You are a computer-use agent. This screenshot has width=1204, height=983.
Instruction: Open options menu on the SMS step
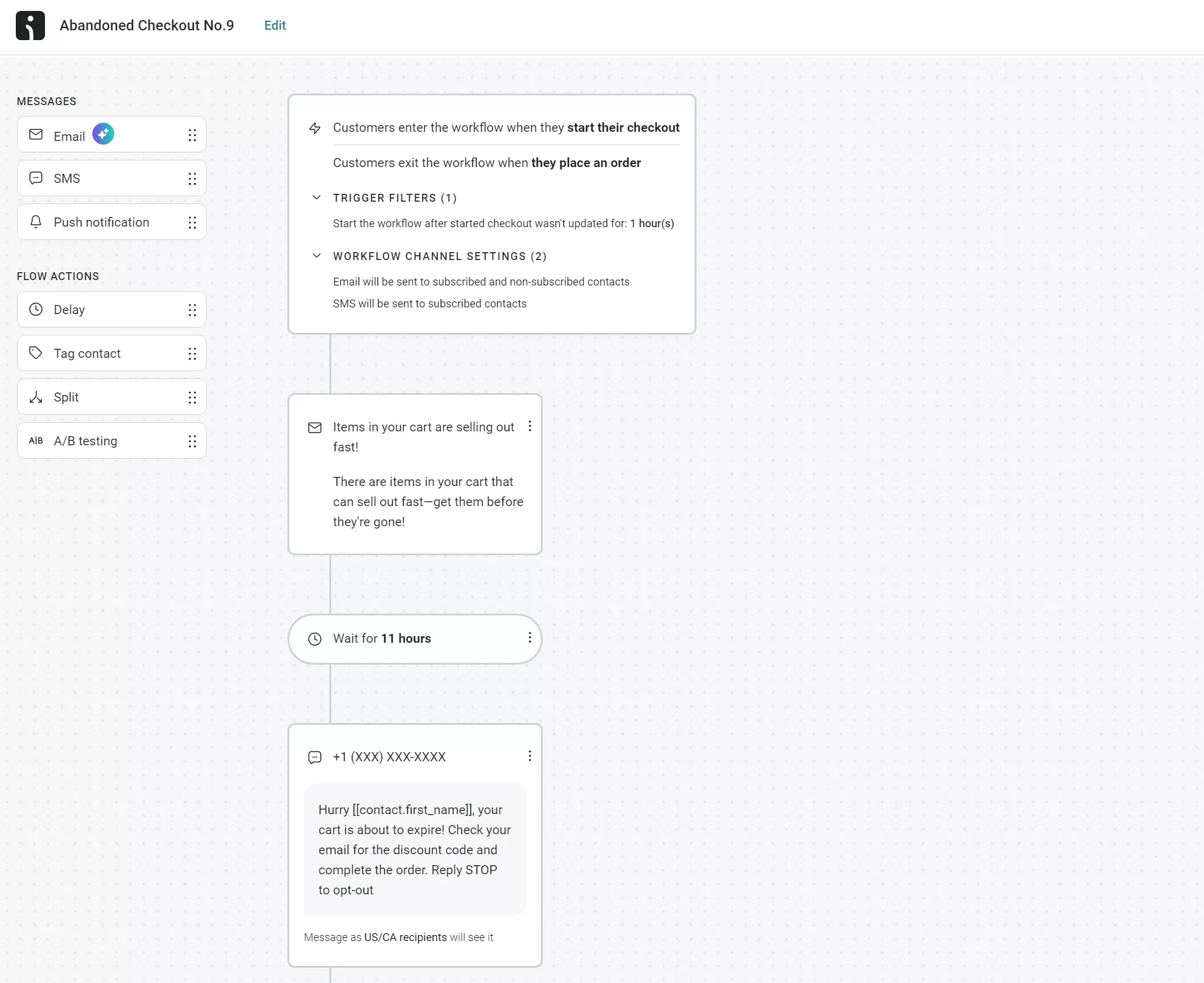[x=529, y=756]
